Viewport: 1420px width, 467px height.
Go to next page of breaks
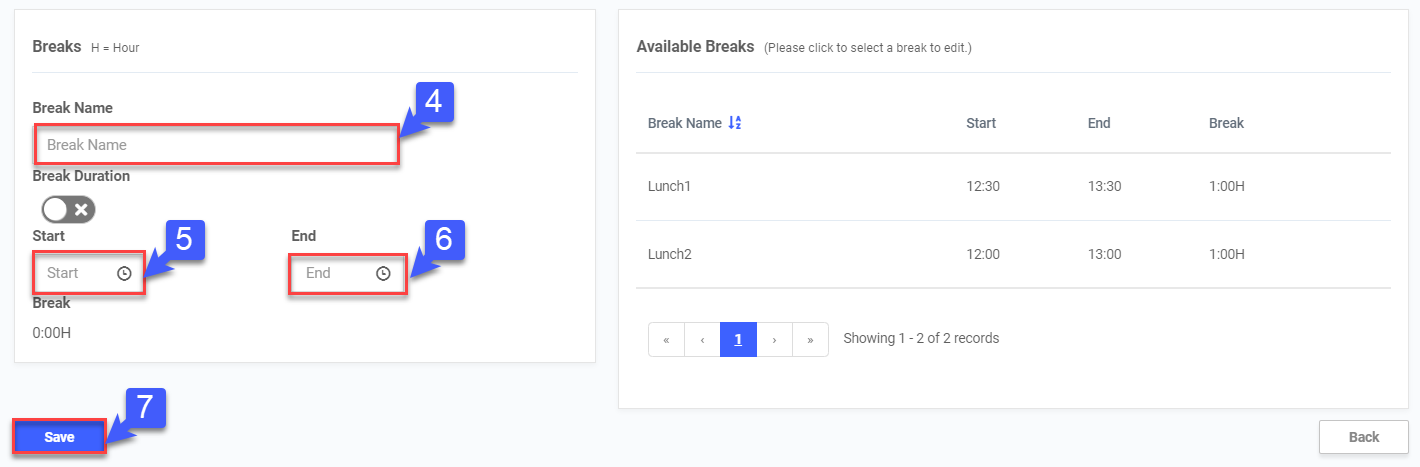[x=774, y=339]
